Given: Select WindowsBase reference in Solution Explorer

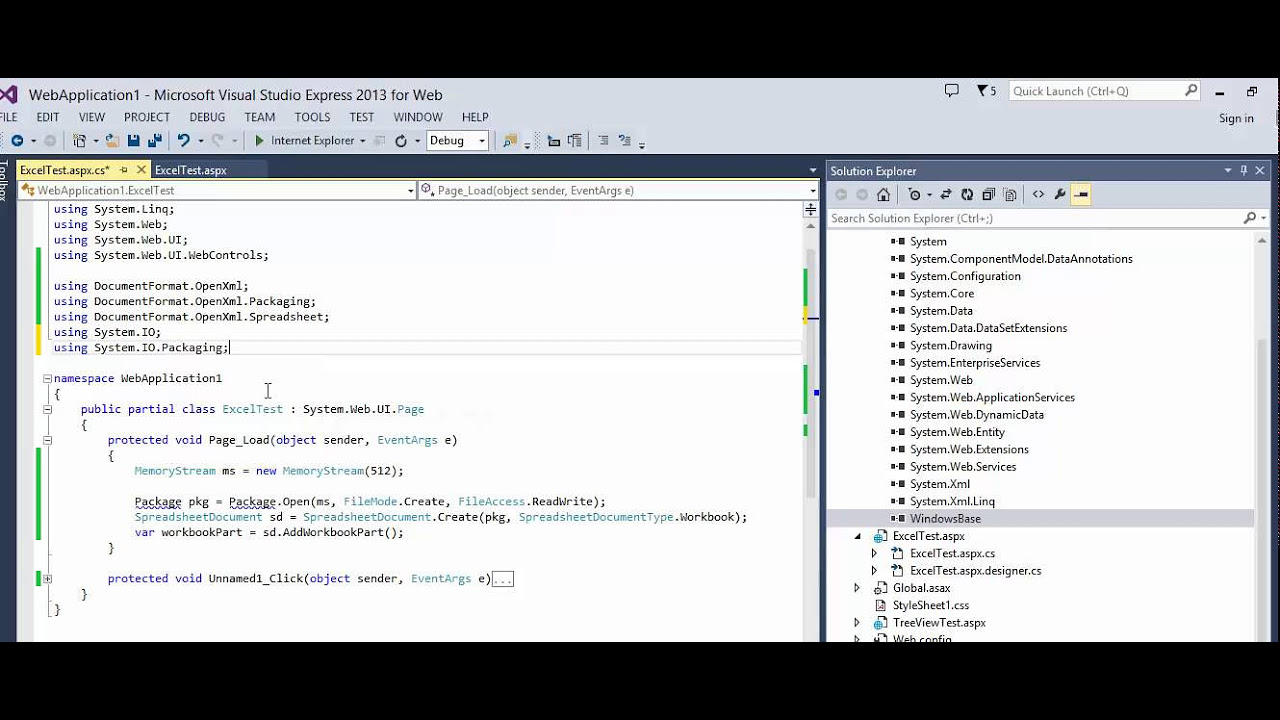Looking at the screenshot, I should (944, 519).
